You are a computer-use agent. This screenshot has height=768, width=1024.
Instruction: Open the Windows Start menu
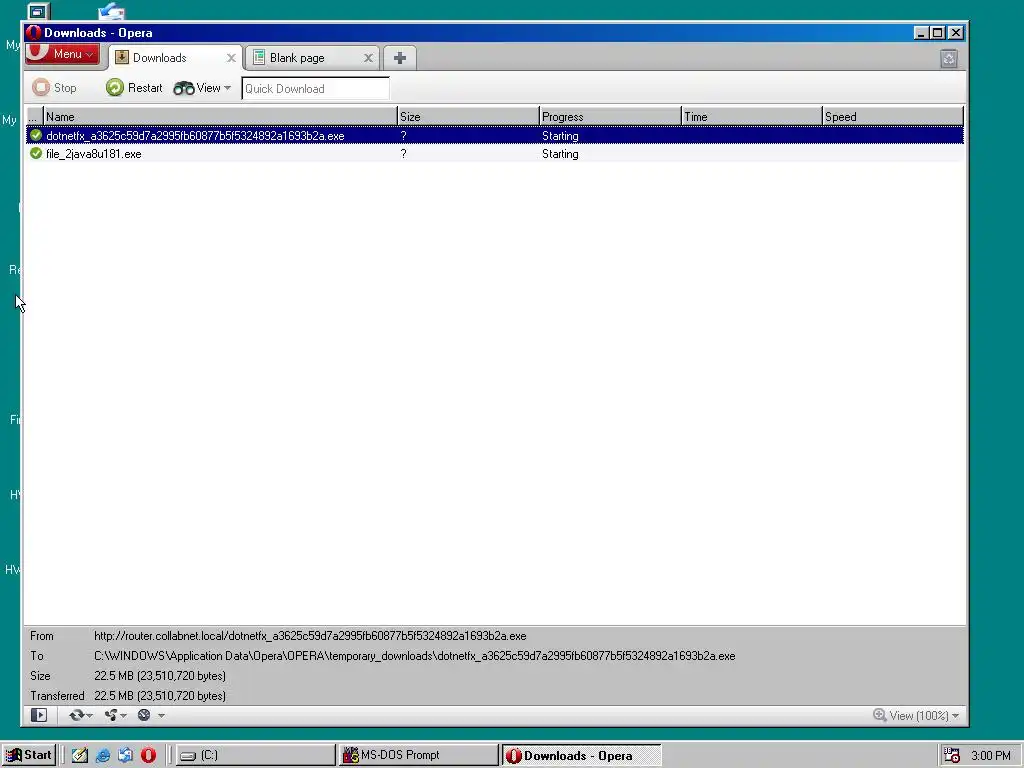tap(29, 755)
